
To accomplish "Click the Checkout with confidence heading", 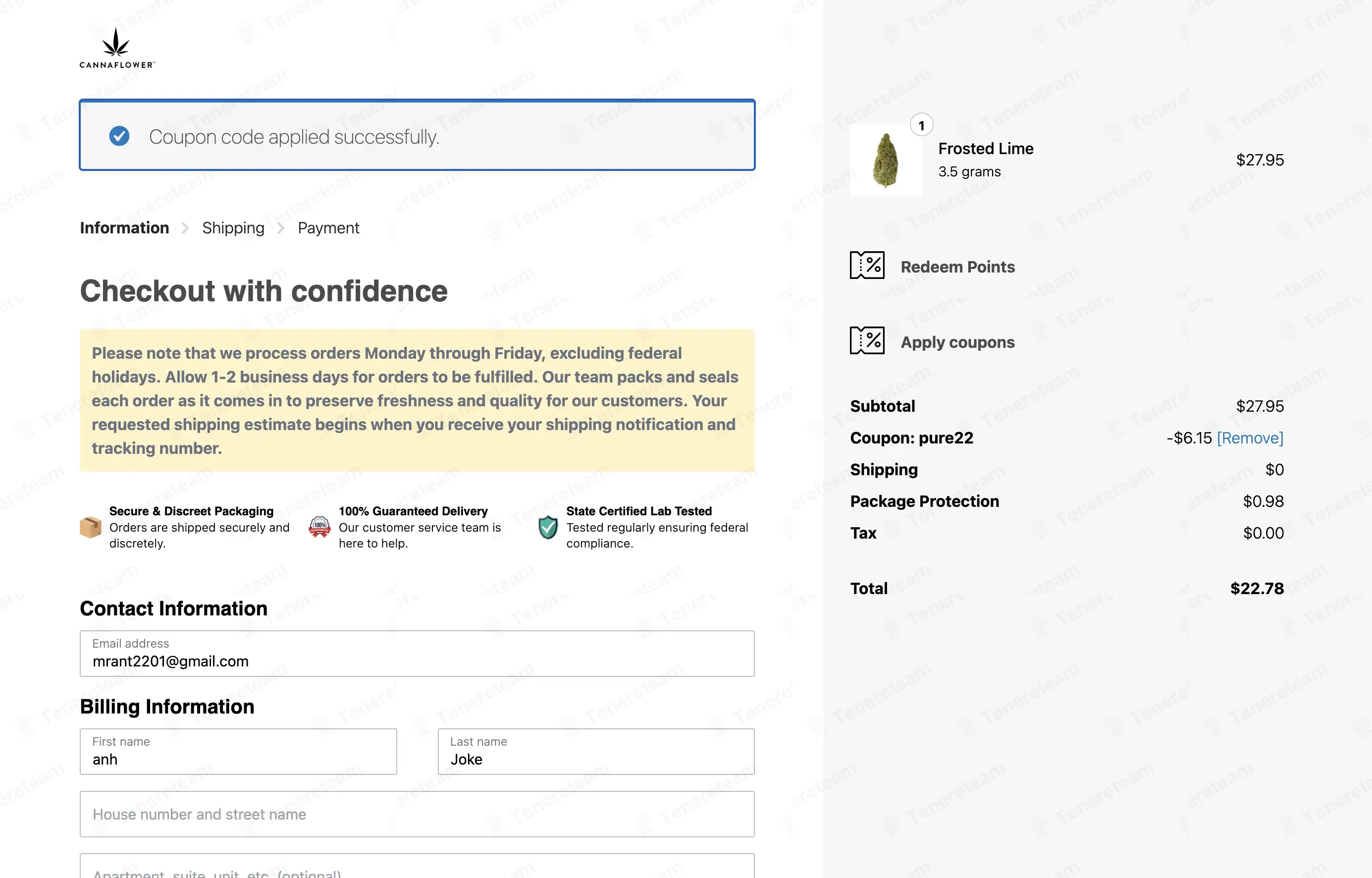I will click(263, 291).
